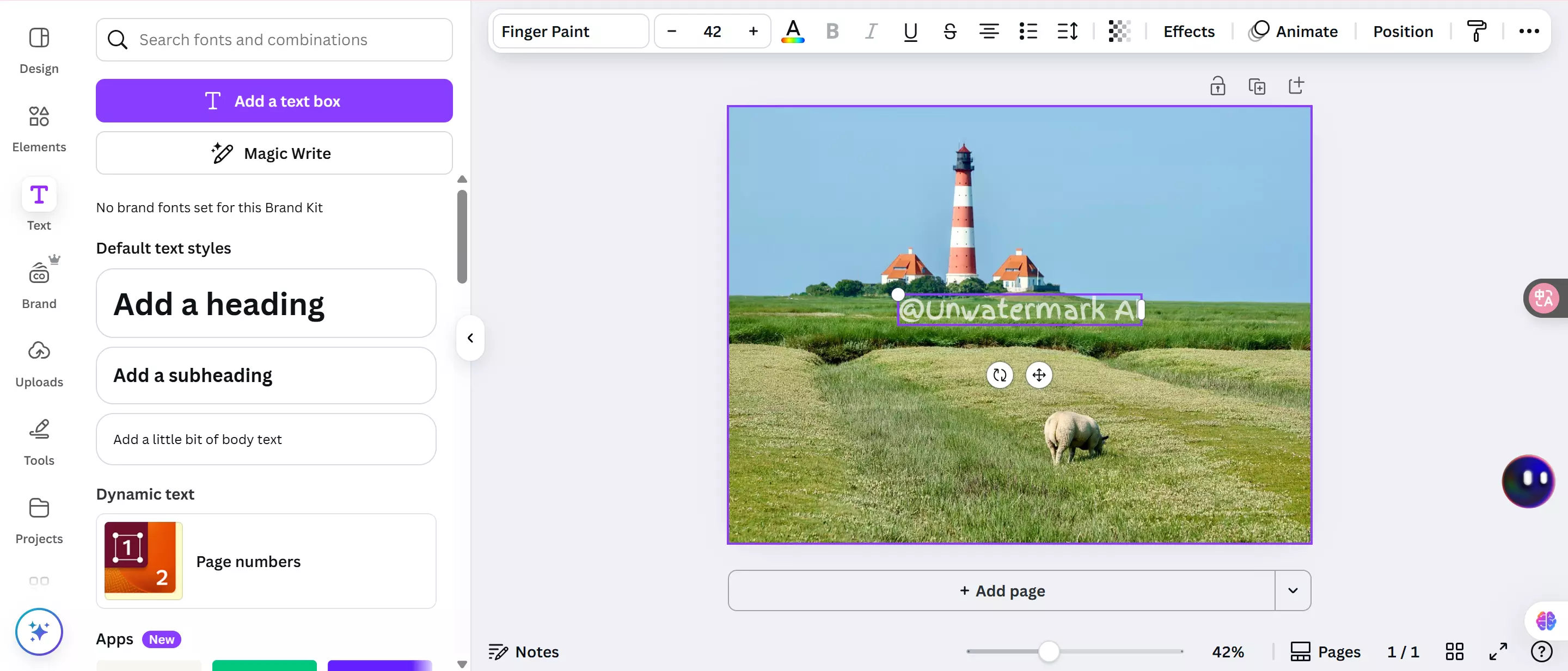The height and width of the screenshot is (671, 1568).
Task: Collapse the side panel with chevron
Action: 470,338
